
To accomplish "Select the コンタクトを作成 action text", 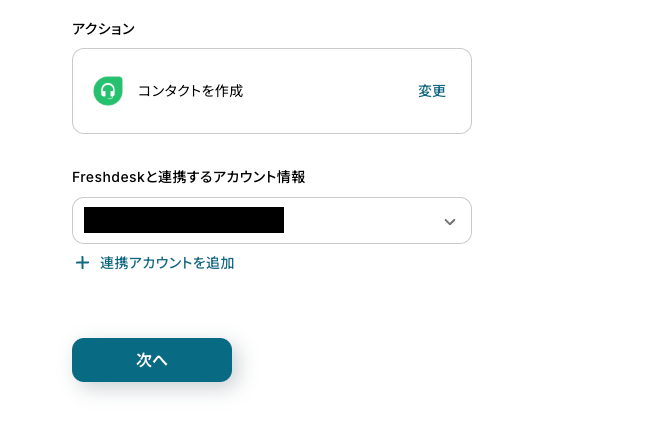I will point(190,91).
